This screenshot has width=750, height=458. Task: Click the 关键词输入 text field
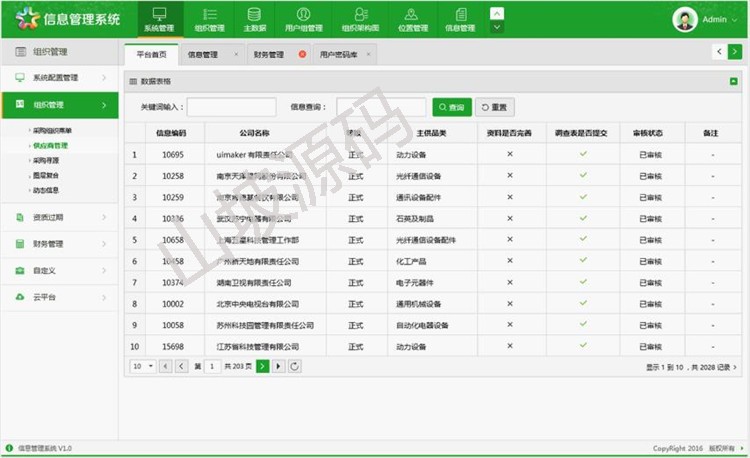[231, 107]
